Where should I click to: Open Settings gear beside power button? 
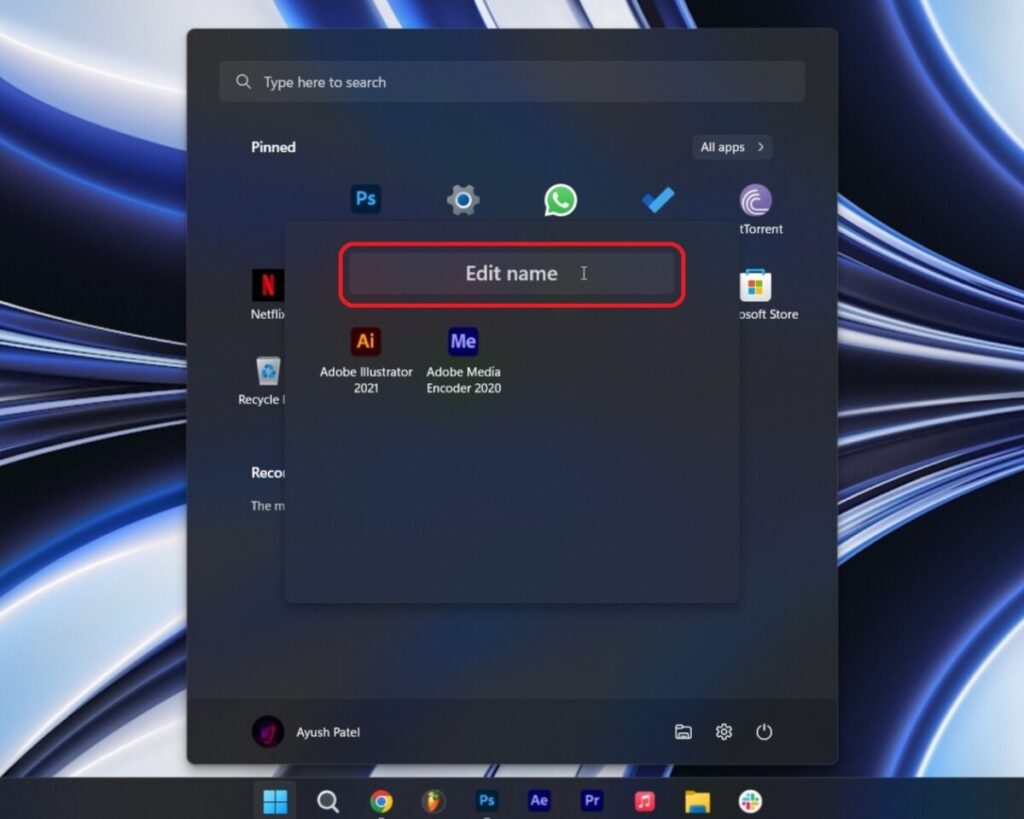724,732
